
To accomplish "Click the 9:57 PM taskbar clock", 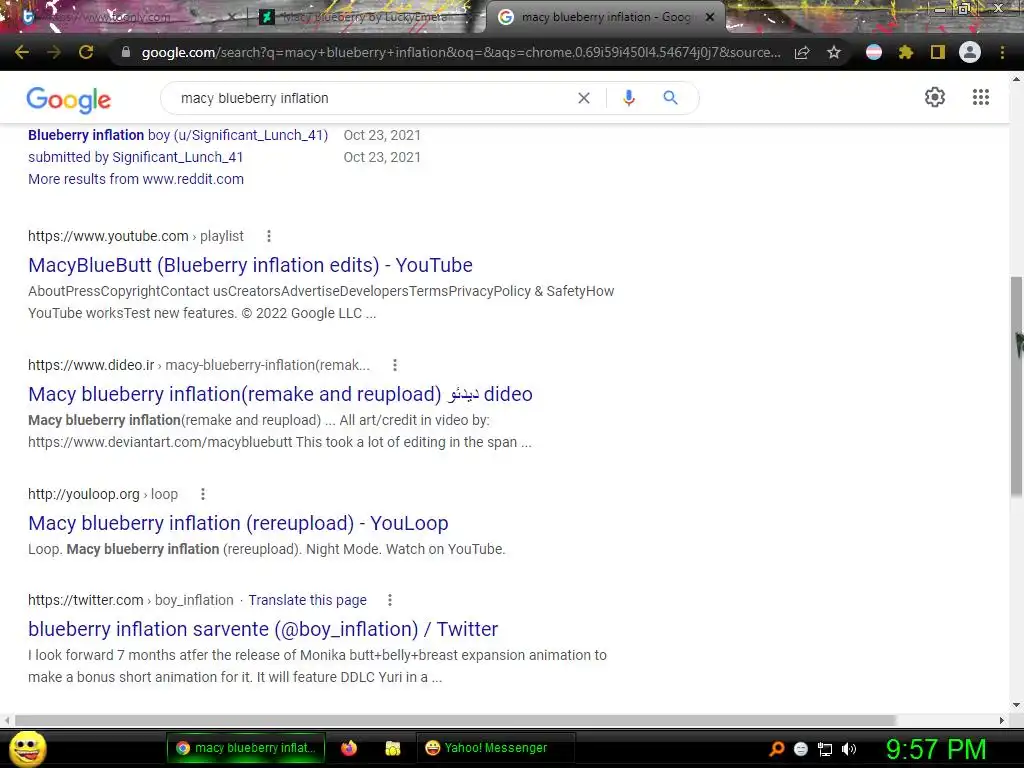I will tap(936, 749).
